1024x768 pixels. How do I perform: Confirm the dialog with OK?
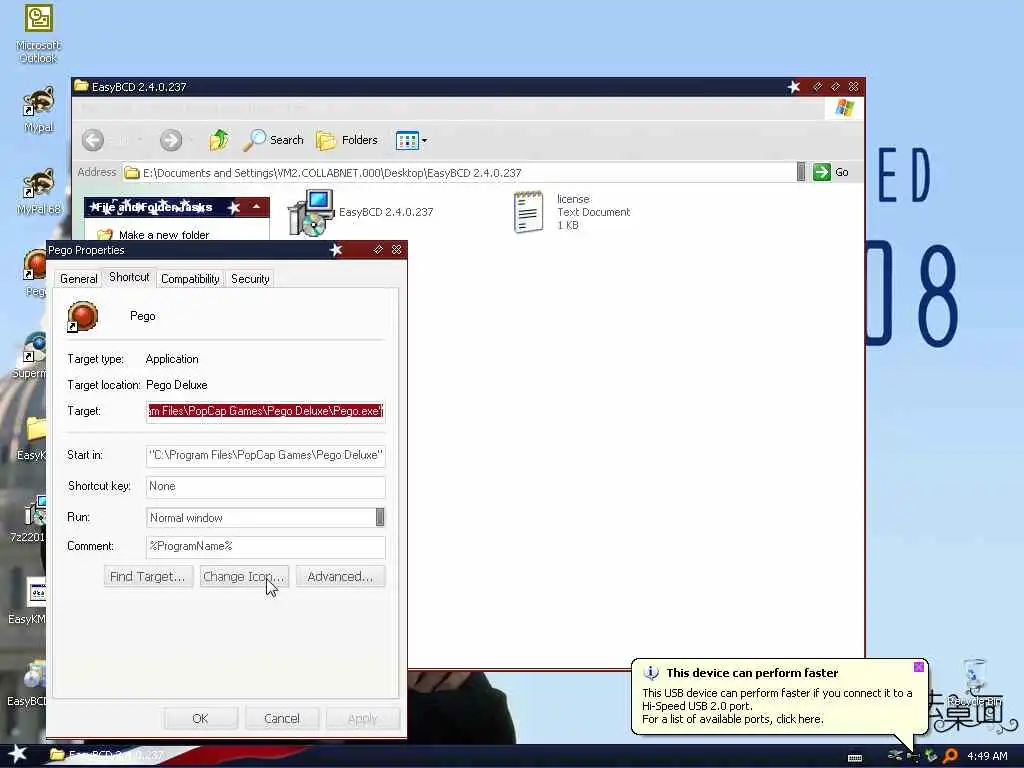click(x=200, y=718)
